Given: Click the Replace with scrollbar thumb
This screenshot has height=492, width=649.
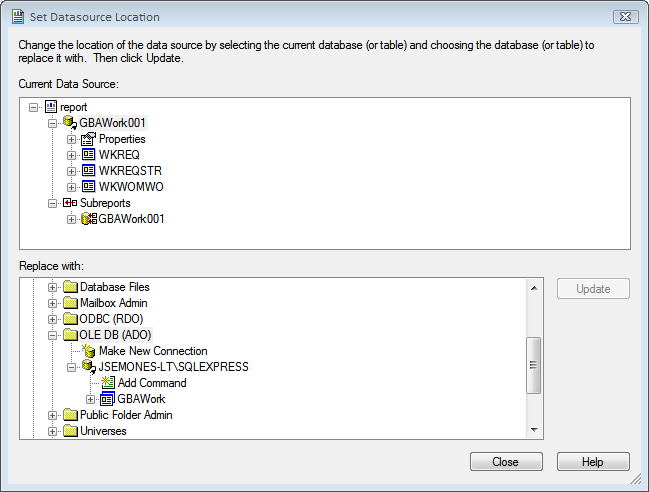Looking at the screenshot, I should click(534, 365).
